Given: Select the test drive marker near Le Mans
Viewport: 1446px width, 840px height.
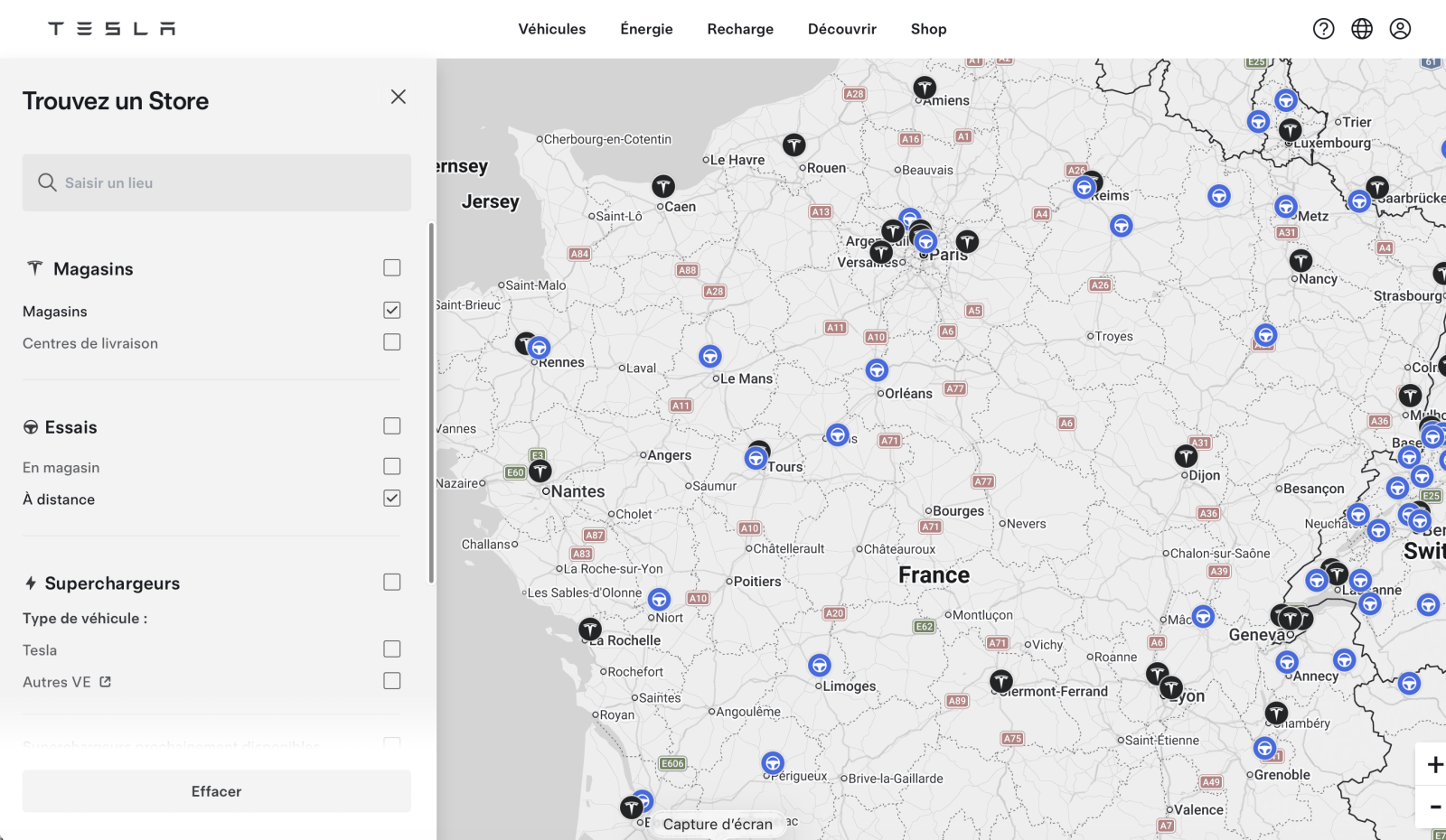Looking at the screenshot, I should pos(710,357).
